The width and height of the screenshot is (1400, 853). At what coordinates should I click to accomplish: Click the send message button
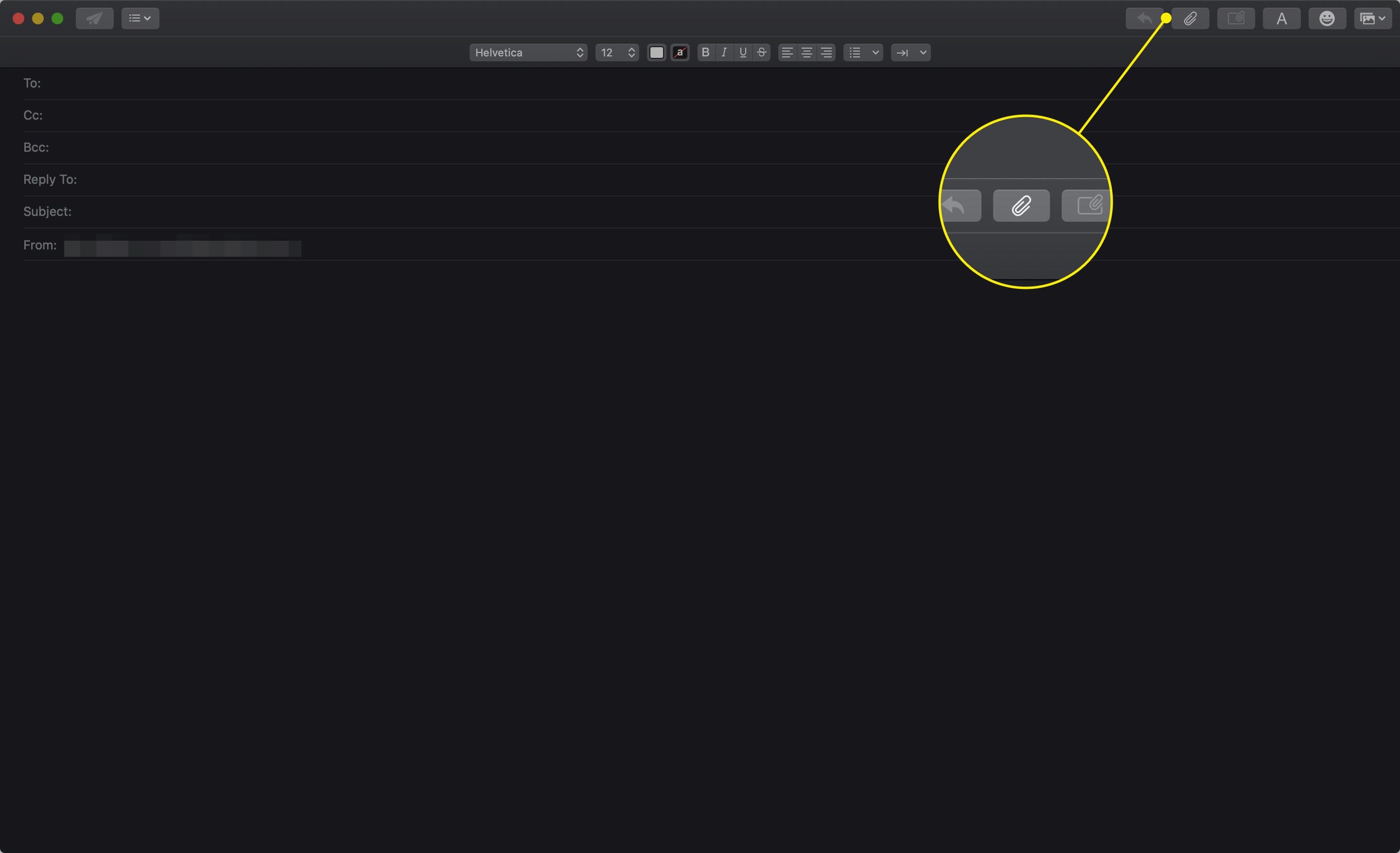point(93,18)
